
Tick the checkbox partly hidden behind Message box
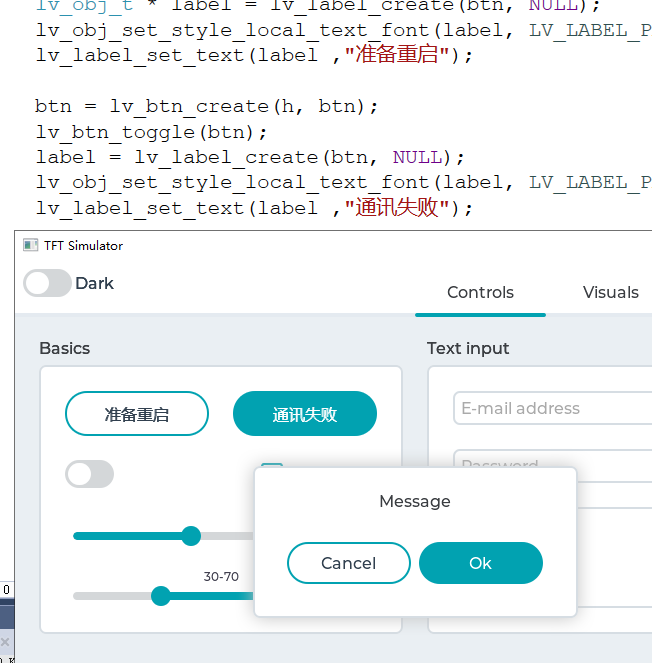[x=271, y=465]
